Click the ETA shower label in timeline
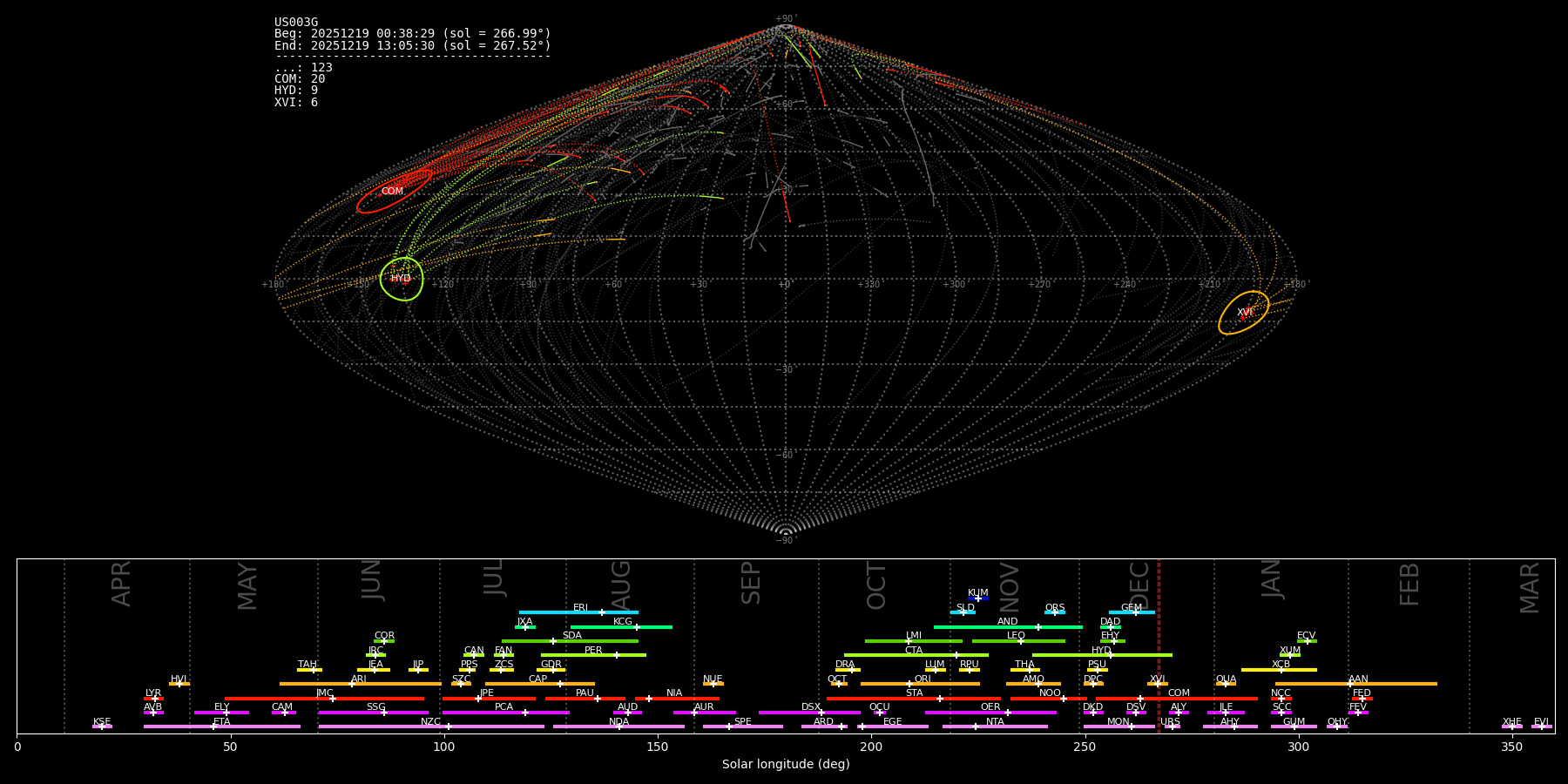The width and height of the screenshot is (1568, 784). coord(222,721)
